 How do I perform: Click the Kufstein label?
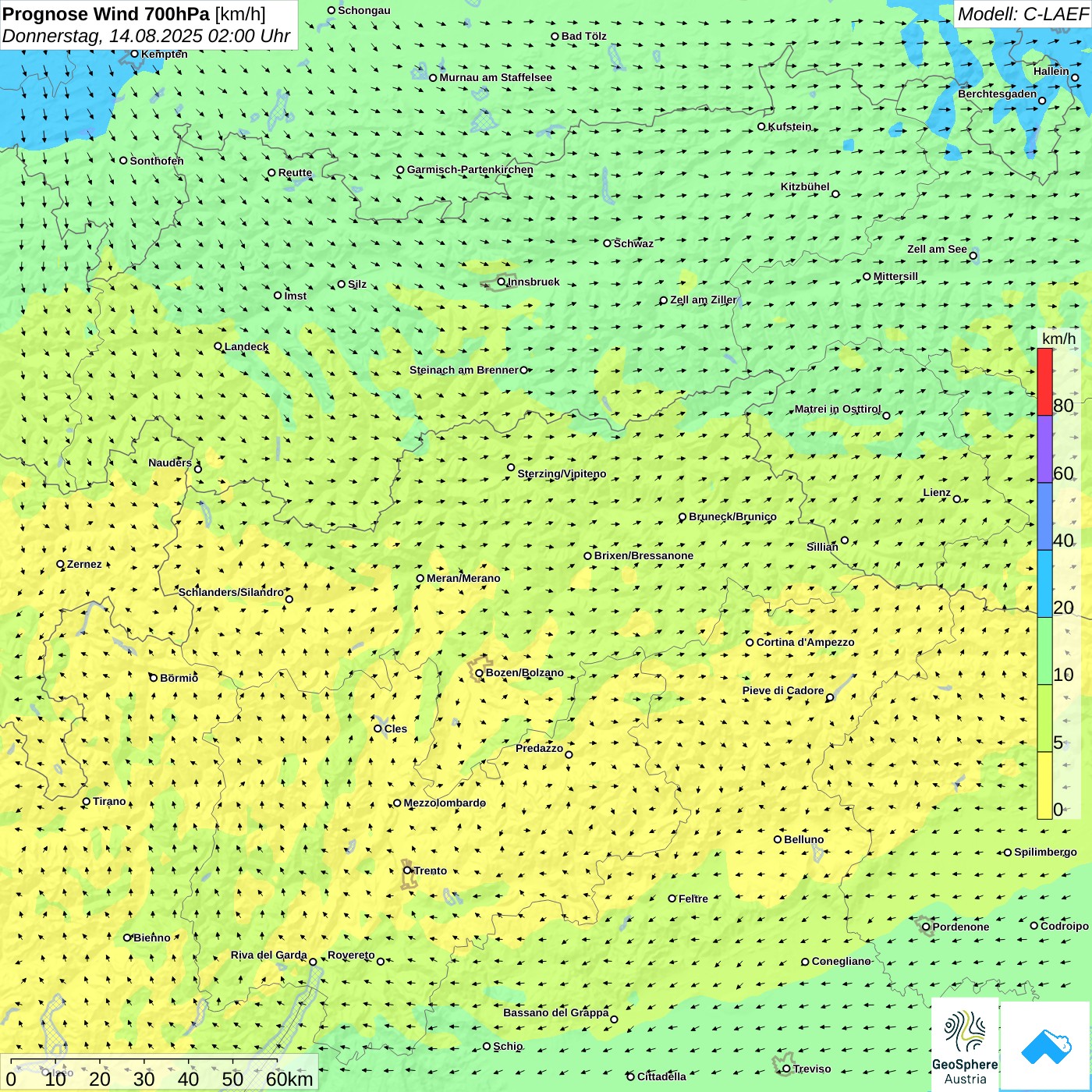tap(789, 126)
